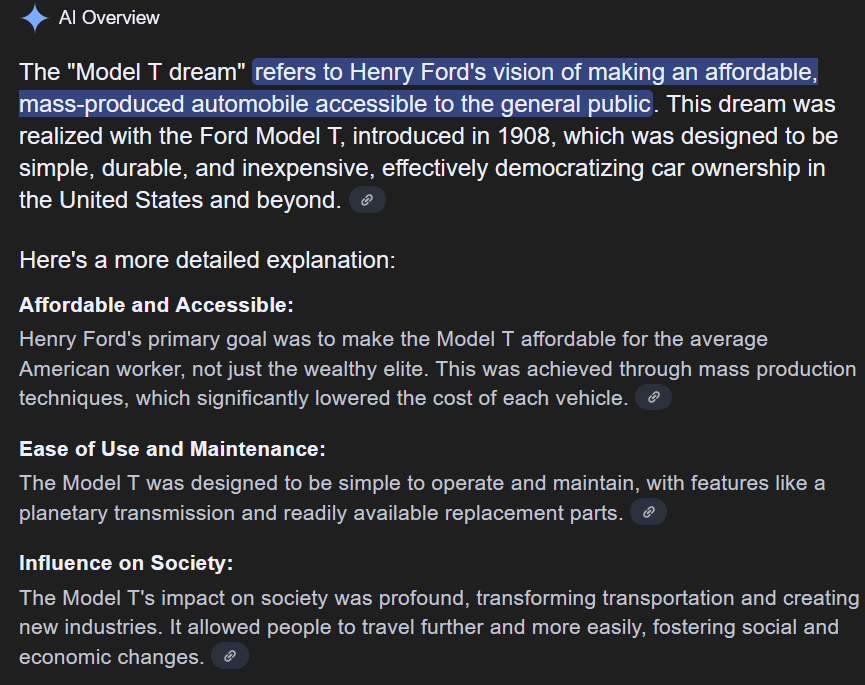865x685 pixels.
Task: Open source link after "economic changes."
Action: click(x=230, y=656)
